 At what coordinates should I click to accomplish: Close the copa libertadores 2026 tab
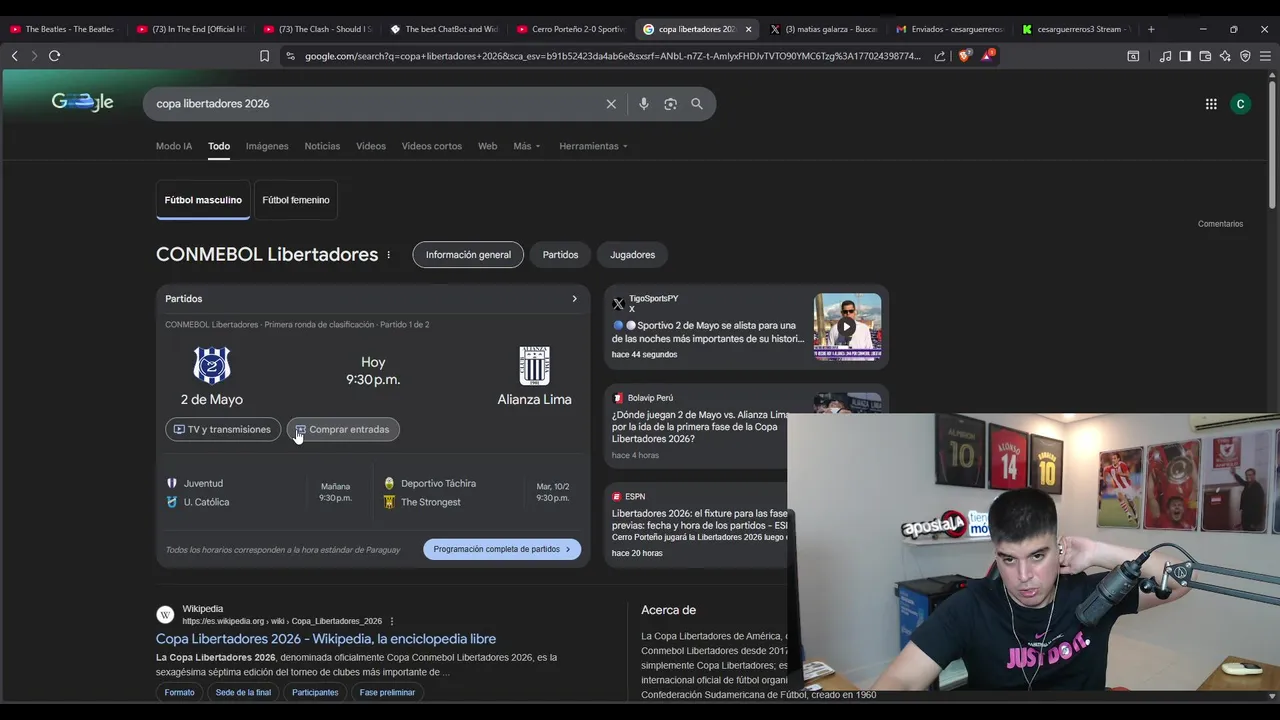tap(748, 29)
